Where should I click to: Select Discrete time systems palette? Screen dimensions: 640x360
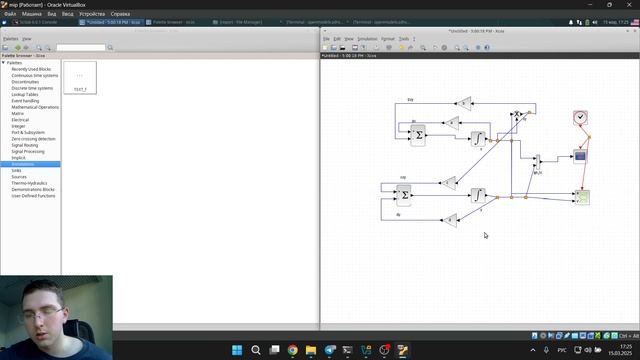[32, 88]
